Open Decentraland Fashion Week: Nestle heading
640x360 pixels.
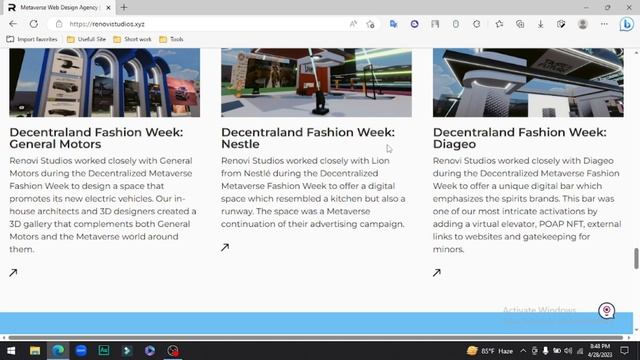(308, 138)
